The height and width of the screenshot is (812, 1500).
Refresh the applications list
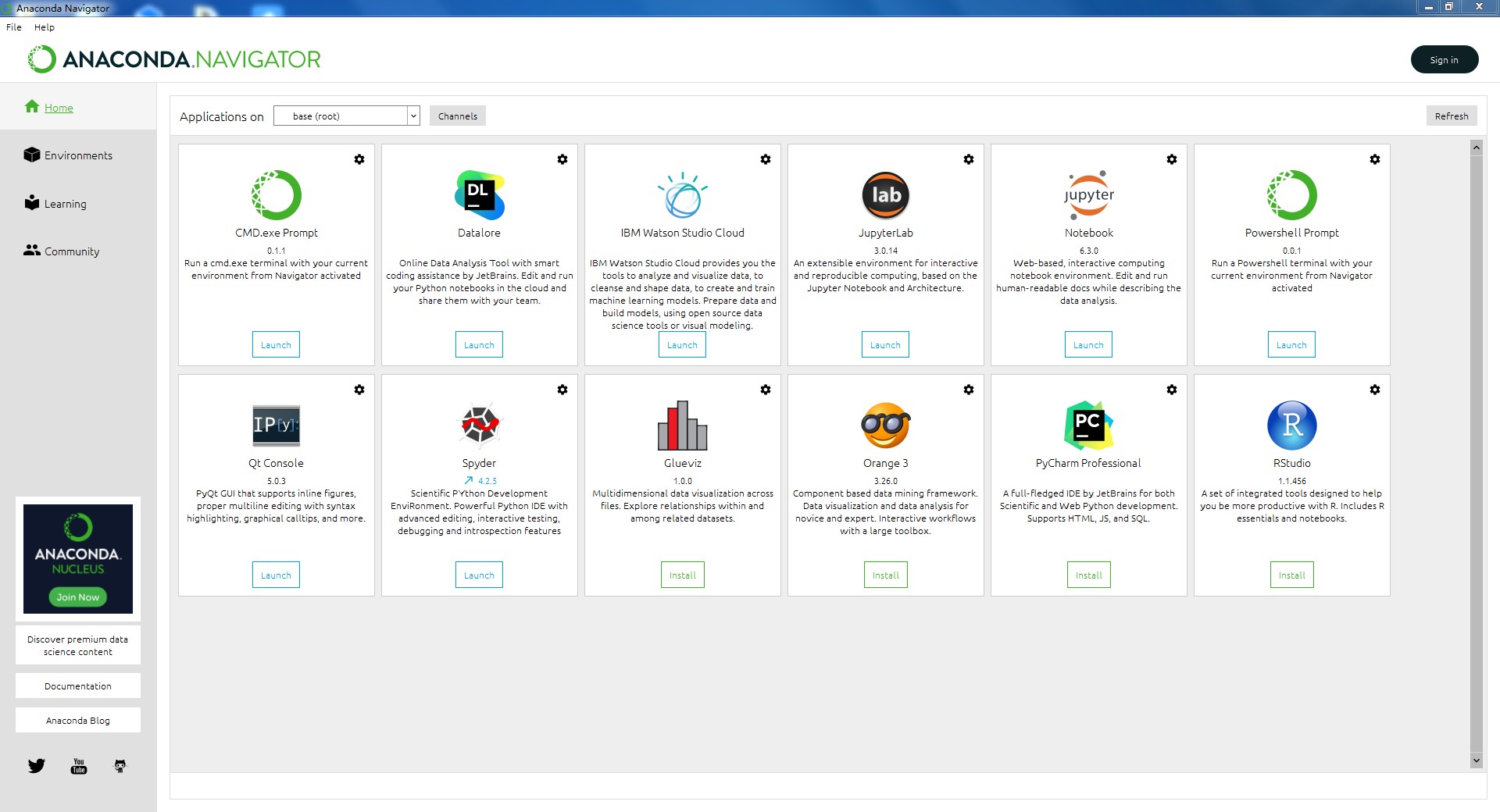tap(1452, 116)
